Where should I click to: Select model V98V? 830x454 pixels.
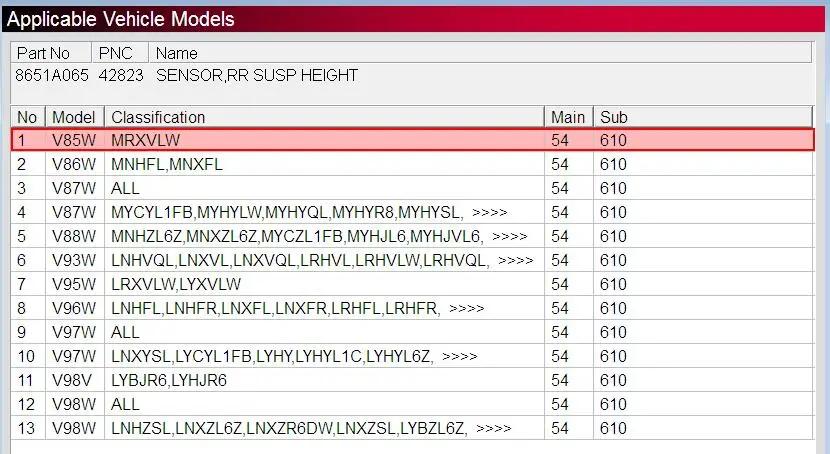[x=73, y=380]
